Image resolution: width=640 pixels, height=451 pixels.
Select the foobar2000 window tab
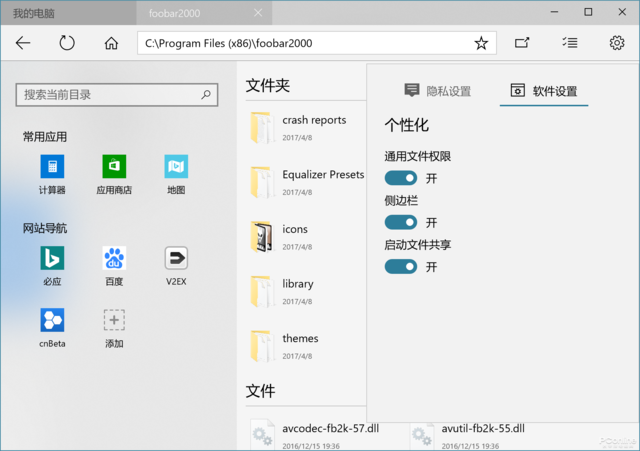point(204,13)
